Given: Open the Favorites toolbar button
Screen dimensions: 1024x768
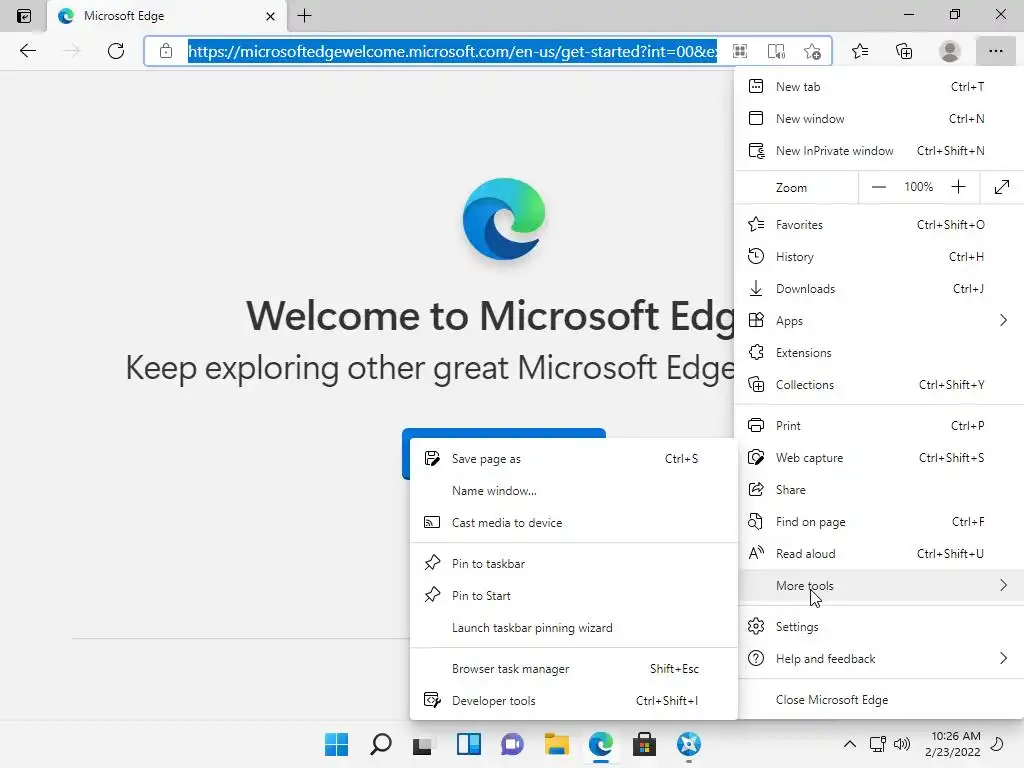Looking at the screenshot, I should [860, 51].
